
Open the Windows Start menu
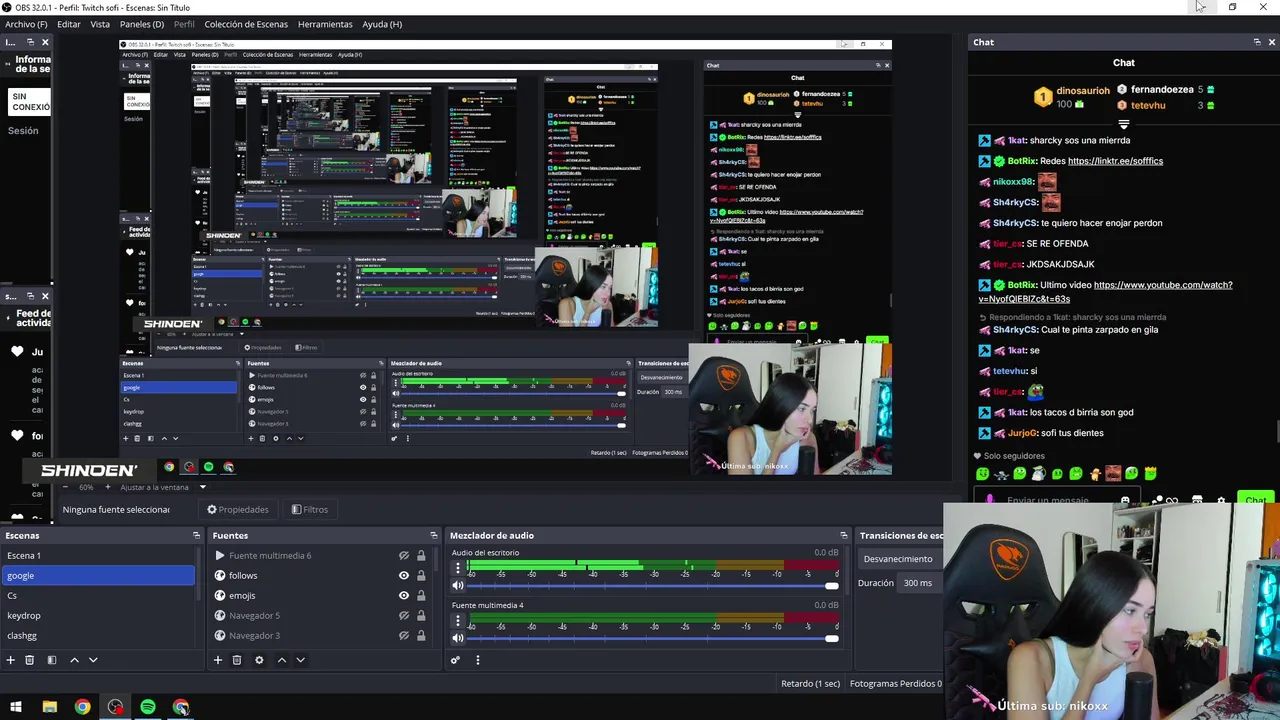(16, 707)
